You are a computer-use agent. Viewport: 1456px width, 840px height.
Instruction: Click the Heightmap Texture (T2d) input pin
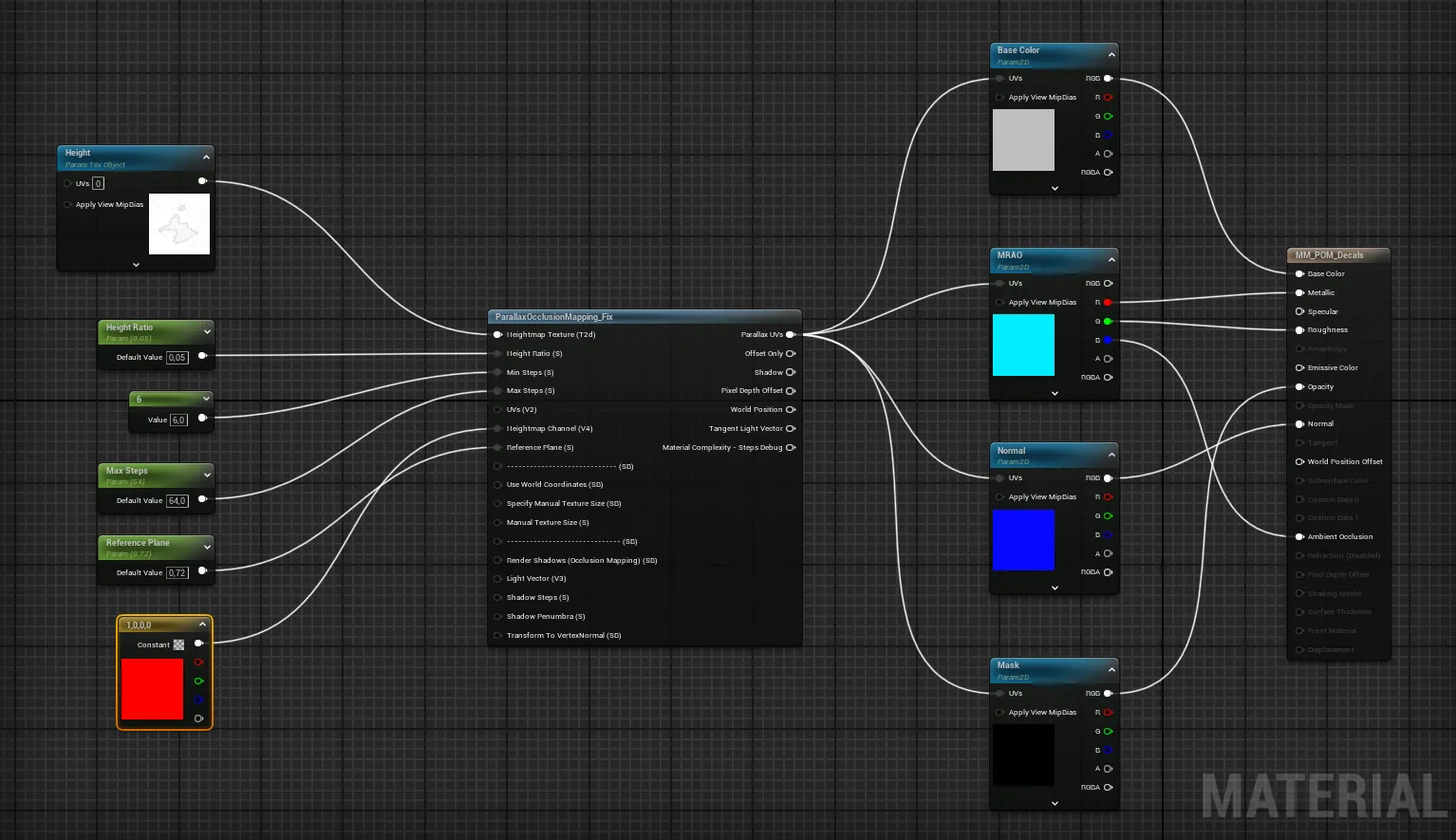click(497, 334)
